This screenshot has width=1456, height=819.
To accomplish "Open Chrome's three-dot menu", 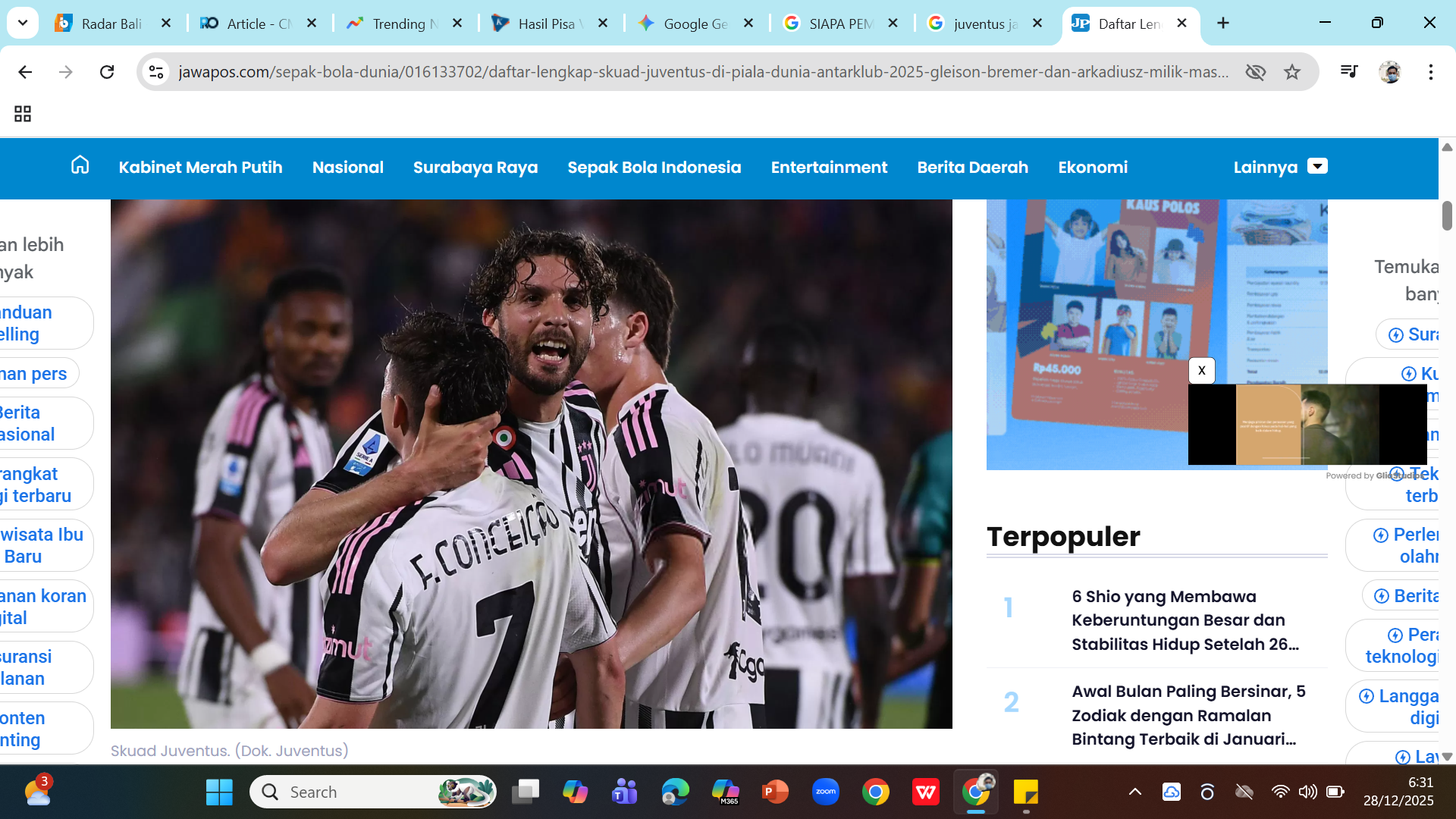I will tap(1432, 72).
